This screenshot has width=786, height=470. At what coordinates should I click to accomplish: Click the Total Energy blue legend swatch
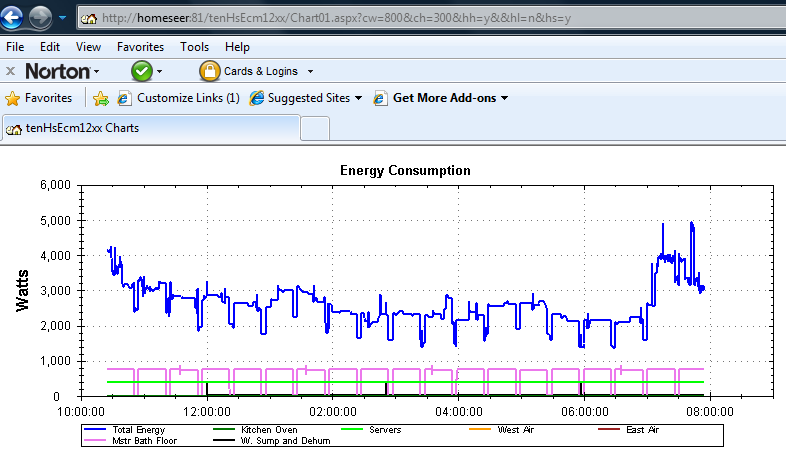(x=95, y=429)
